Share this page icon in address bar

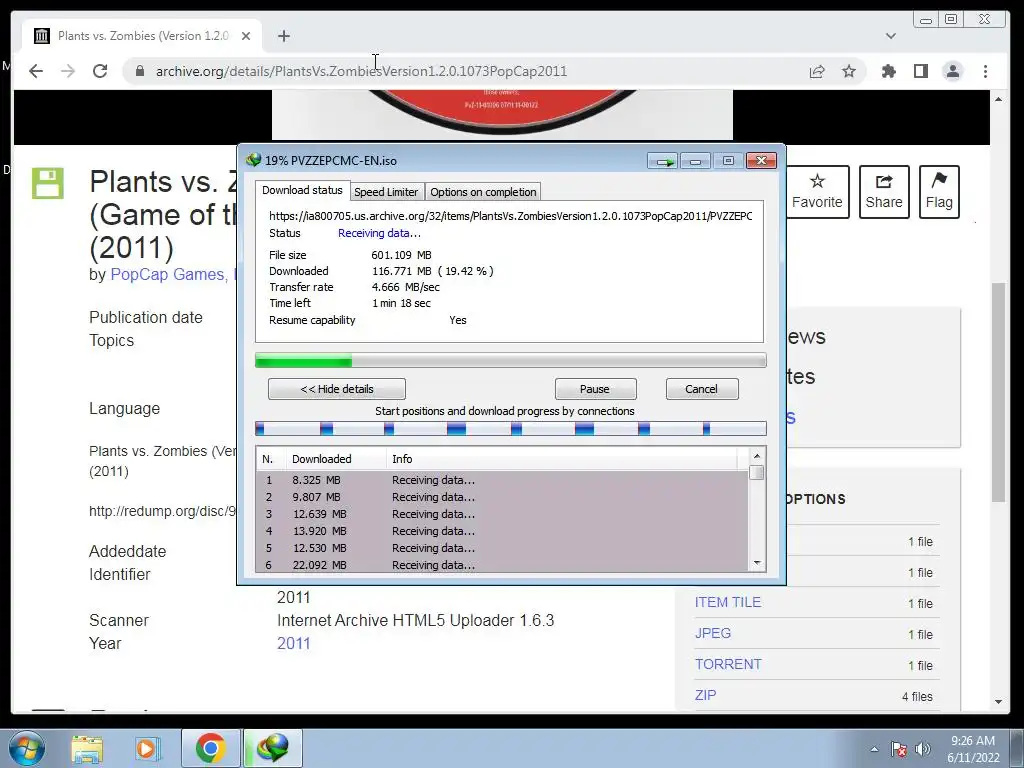click(817, 71)
